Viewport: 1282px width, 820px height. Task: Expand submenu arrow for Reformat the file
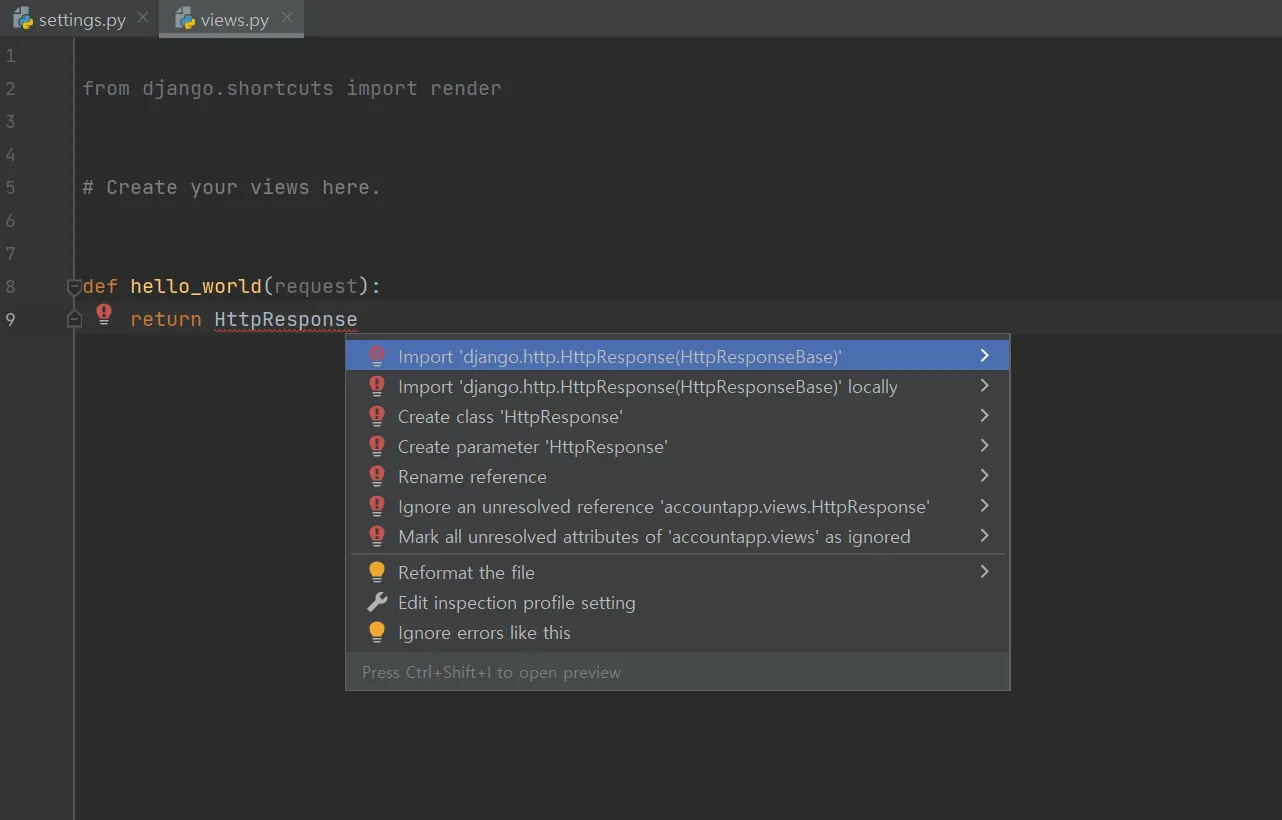(985, 572)
